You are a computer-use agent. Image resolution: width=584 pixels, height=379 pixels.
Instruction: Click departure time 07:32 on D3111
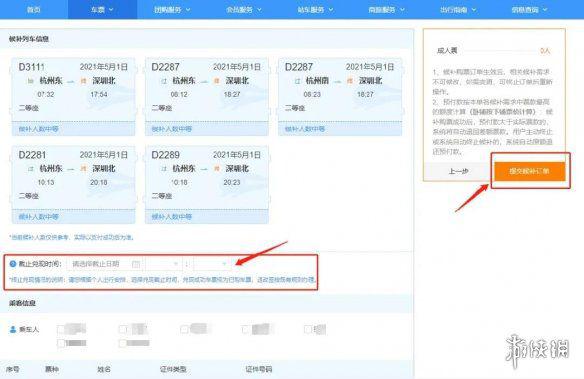[x=46, y=95]
